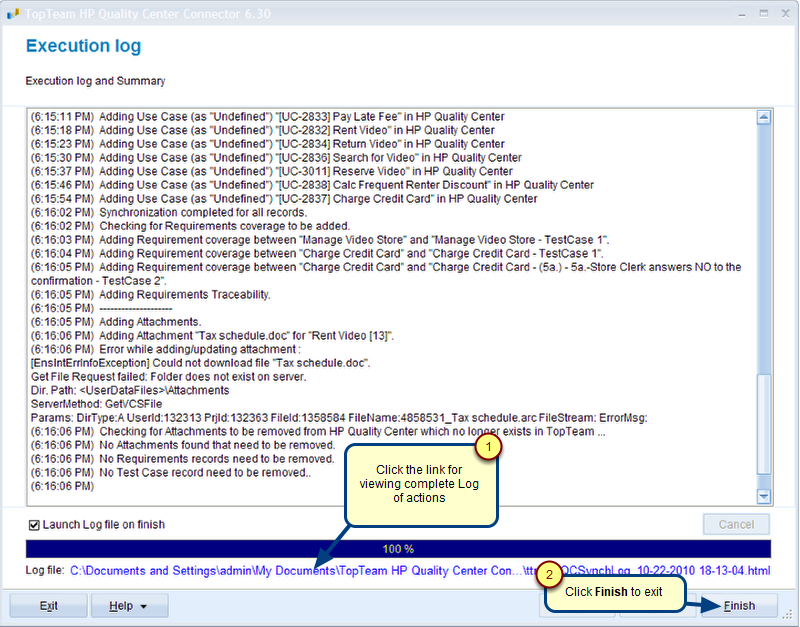Click the log scroll-down arrow
Viewport: 800px width, 627px height.
[764, 496]
